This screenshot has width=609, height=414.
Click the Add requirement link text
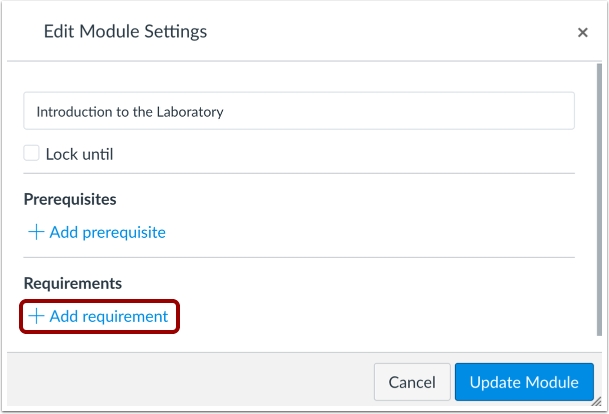[x=109, y=316]
